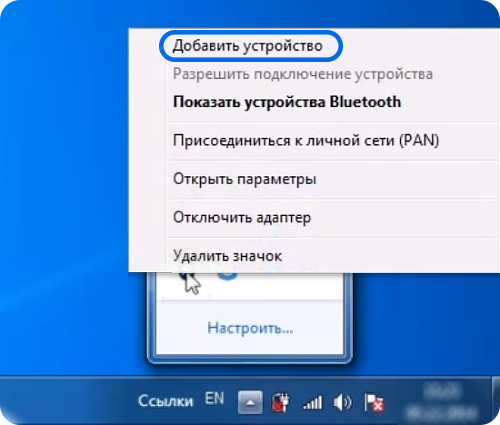This screenshot has width=500, height=425.
Task: Open the network signal bars icon
Action: pos(312,403)
